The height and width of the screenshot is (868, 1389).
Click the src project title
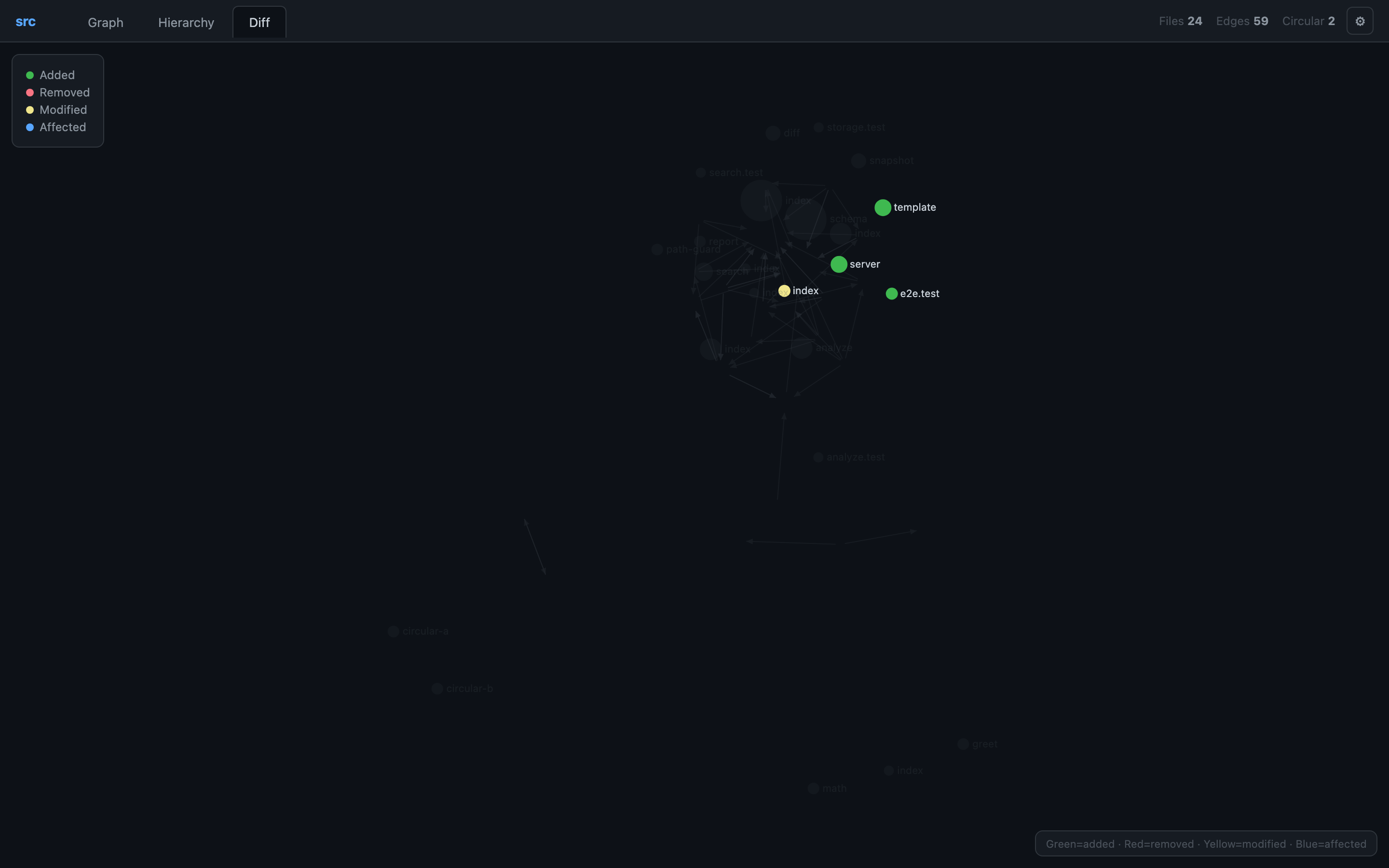pos(25,22)
